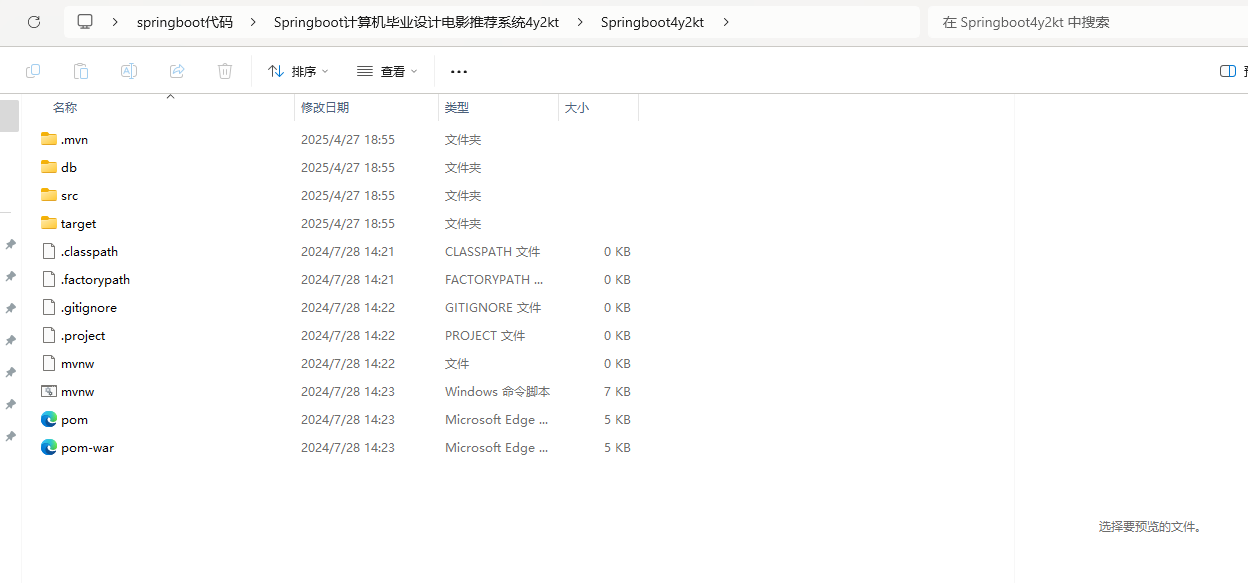Navigate to 'springboot代码' in the breadcrumb
Screen dimensions: 1248x583
pos(185,21)
